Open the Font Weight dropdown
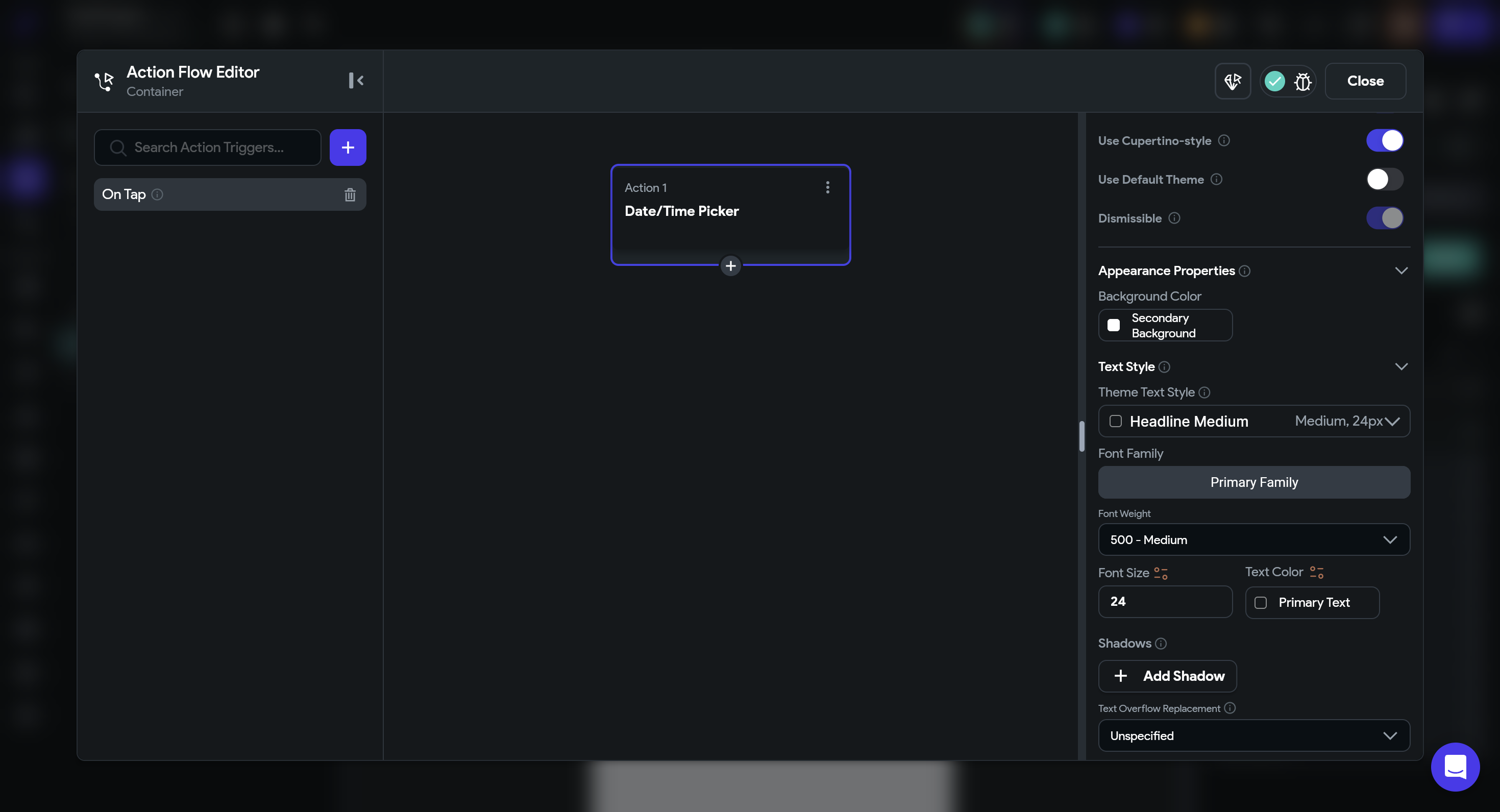This screenshot has height=812, width=1500. tap(1253, 539)
